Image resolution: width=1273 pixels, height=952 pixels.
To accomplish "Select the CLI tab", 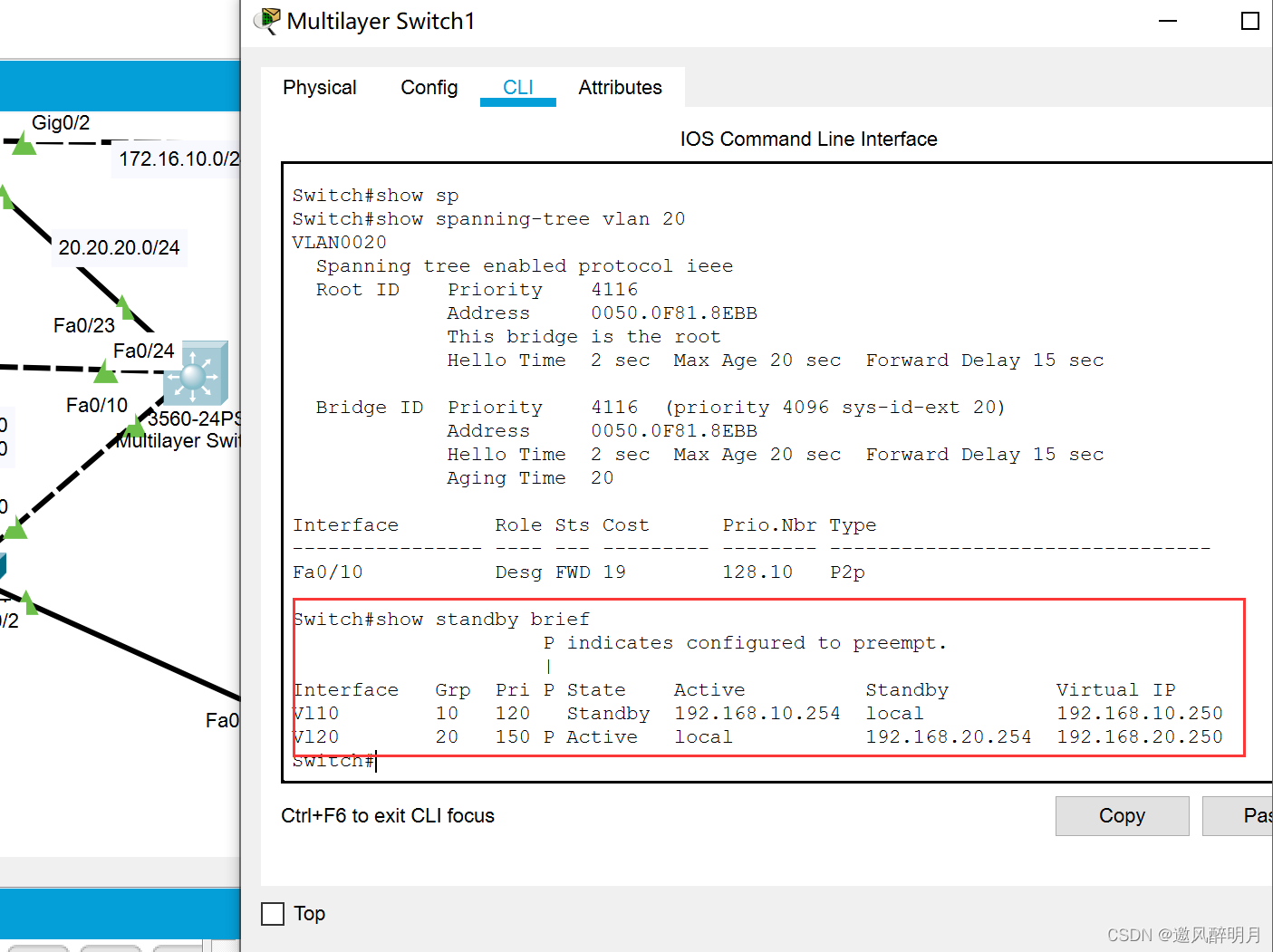I will pos(518,88).
